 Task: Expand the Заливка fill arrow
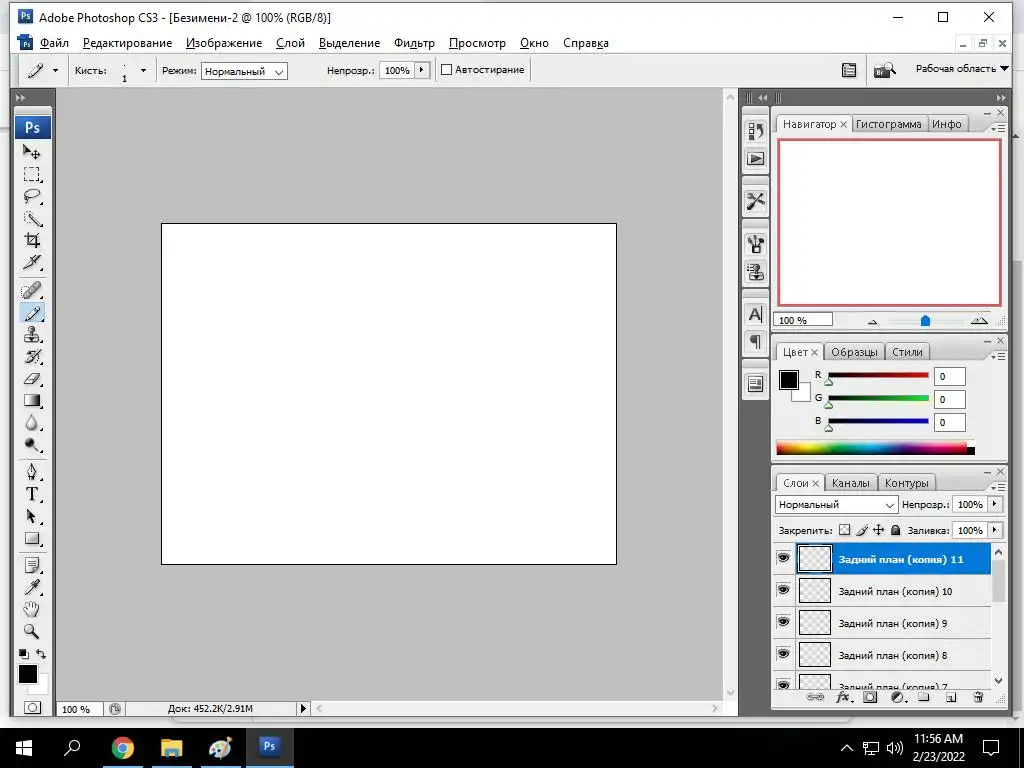(x=995, y=530)
